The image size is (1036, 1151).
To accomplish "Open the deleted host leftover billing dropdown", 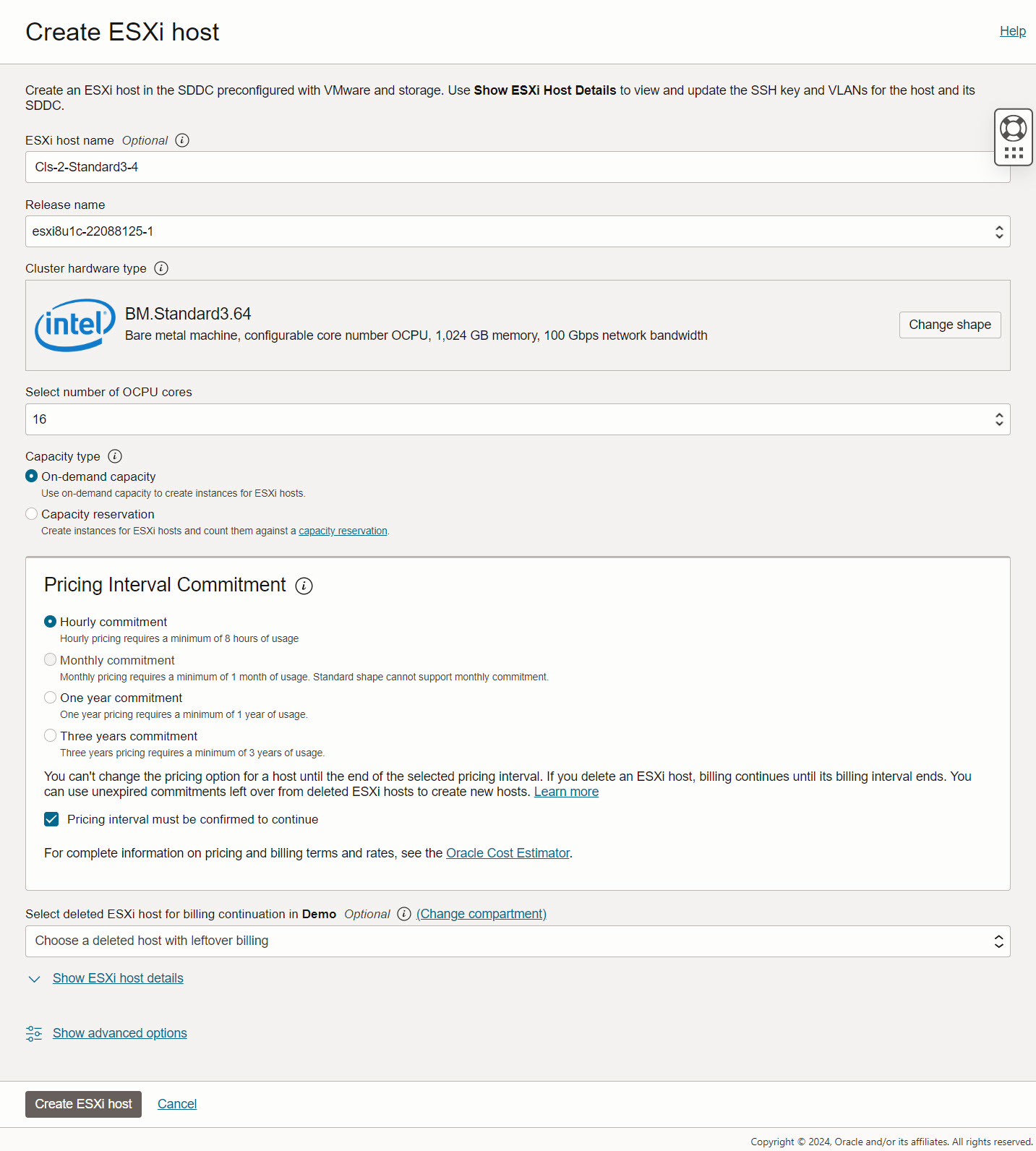I will tap(518, 941).
